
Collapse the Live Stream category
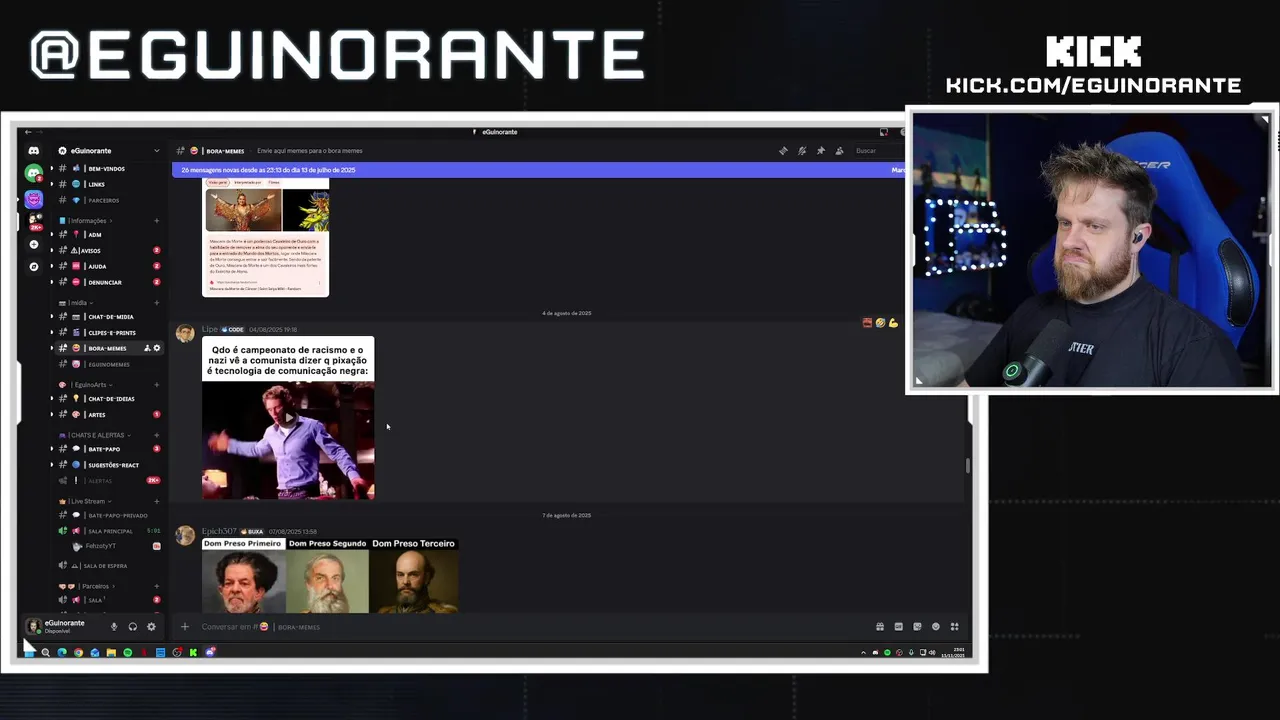point(86,501)
